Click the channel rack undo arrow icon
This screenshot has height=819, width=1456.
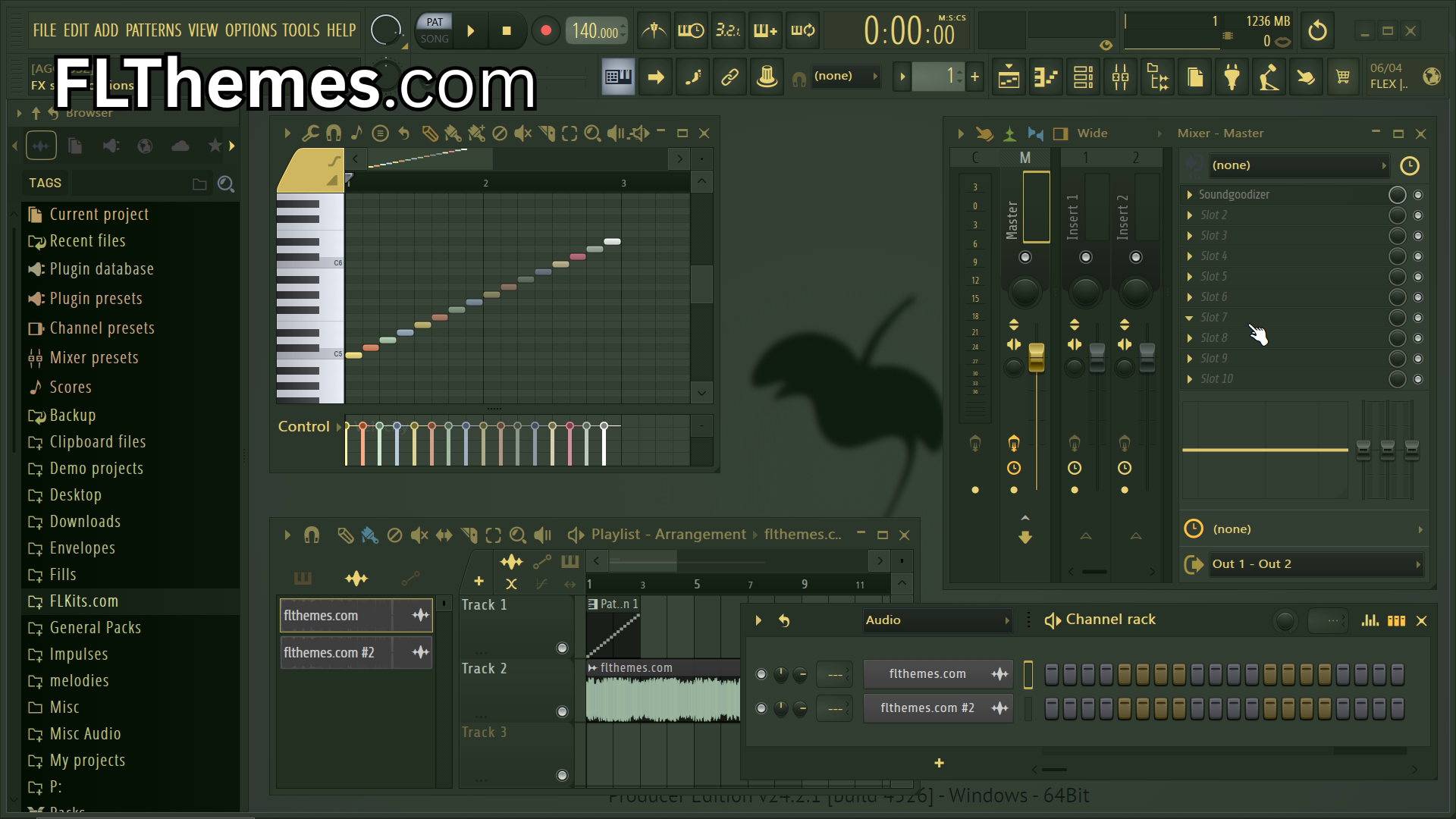tap(784, 620)
